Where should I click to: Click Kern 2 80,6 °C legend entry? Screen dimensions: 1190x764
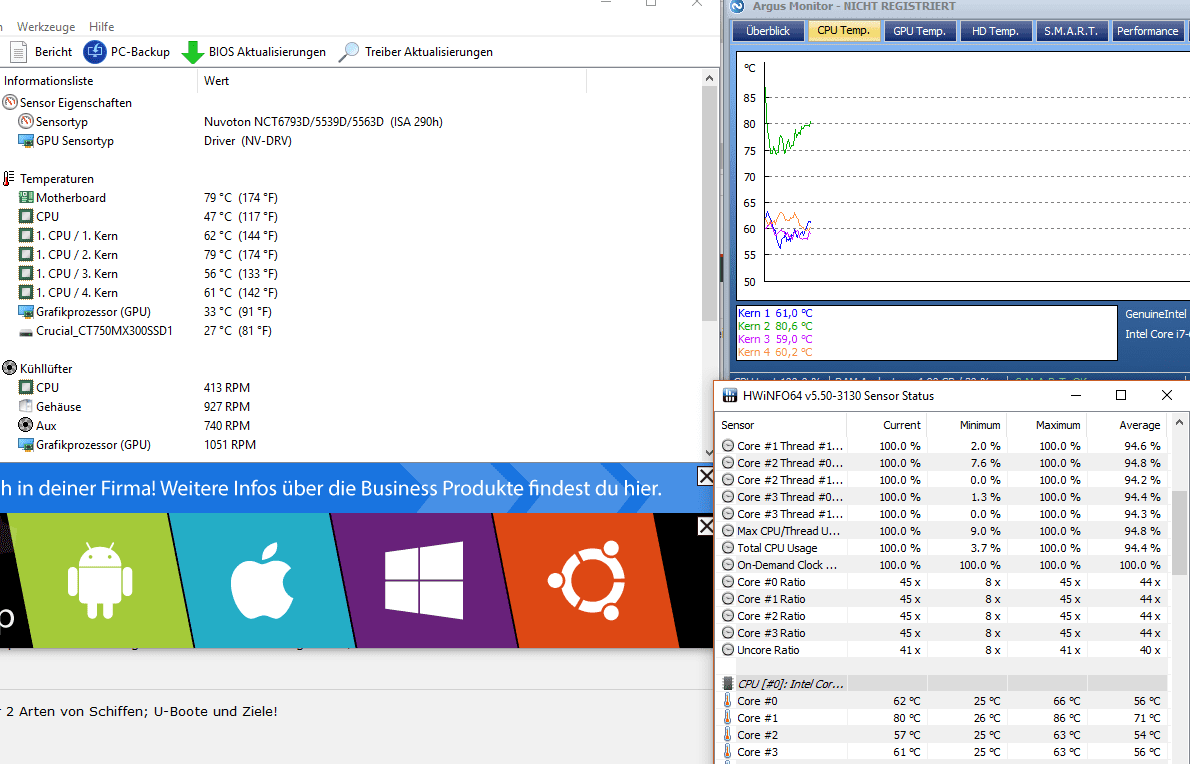coord(775,326)
